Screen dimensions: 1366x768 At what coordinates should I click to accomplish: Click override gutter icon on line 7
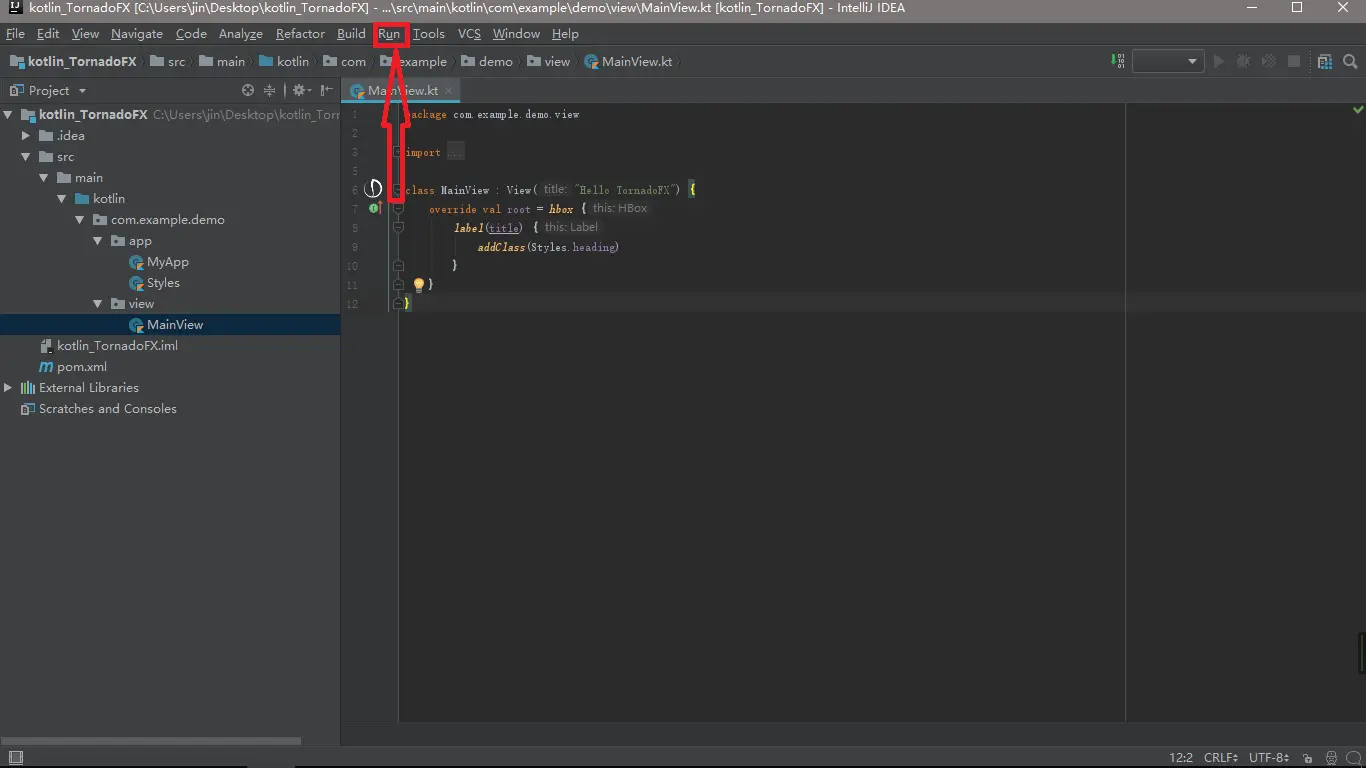pos(375,208)
